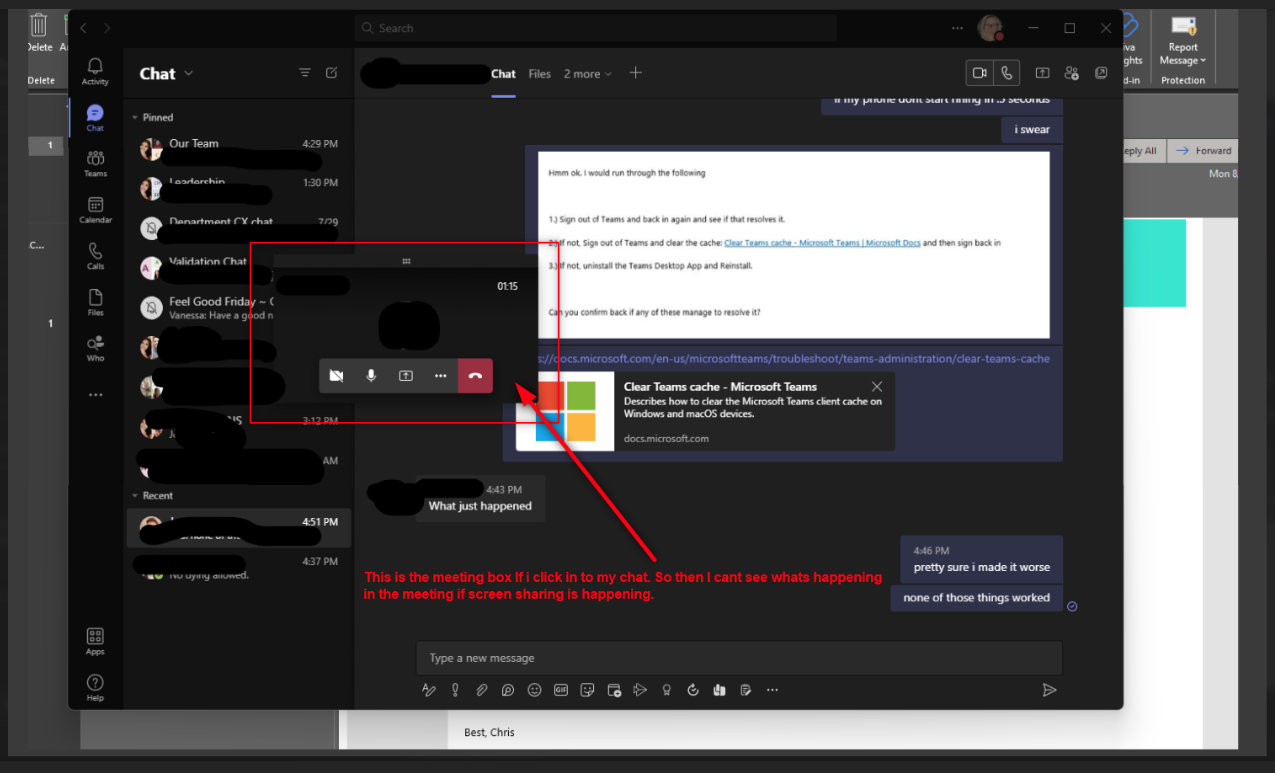
Task: Show more apps via sidebar ellipsis
Action: 95,395
